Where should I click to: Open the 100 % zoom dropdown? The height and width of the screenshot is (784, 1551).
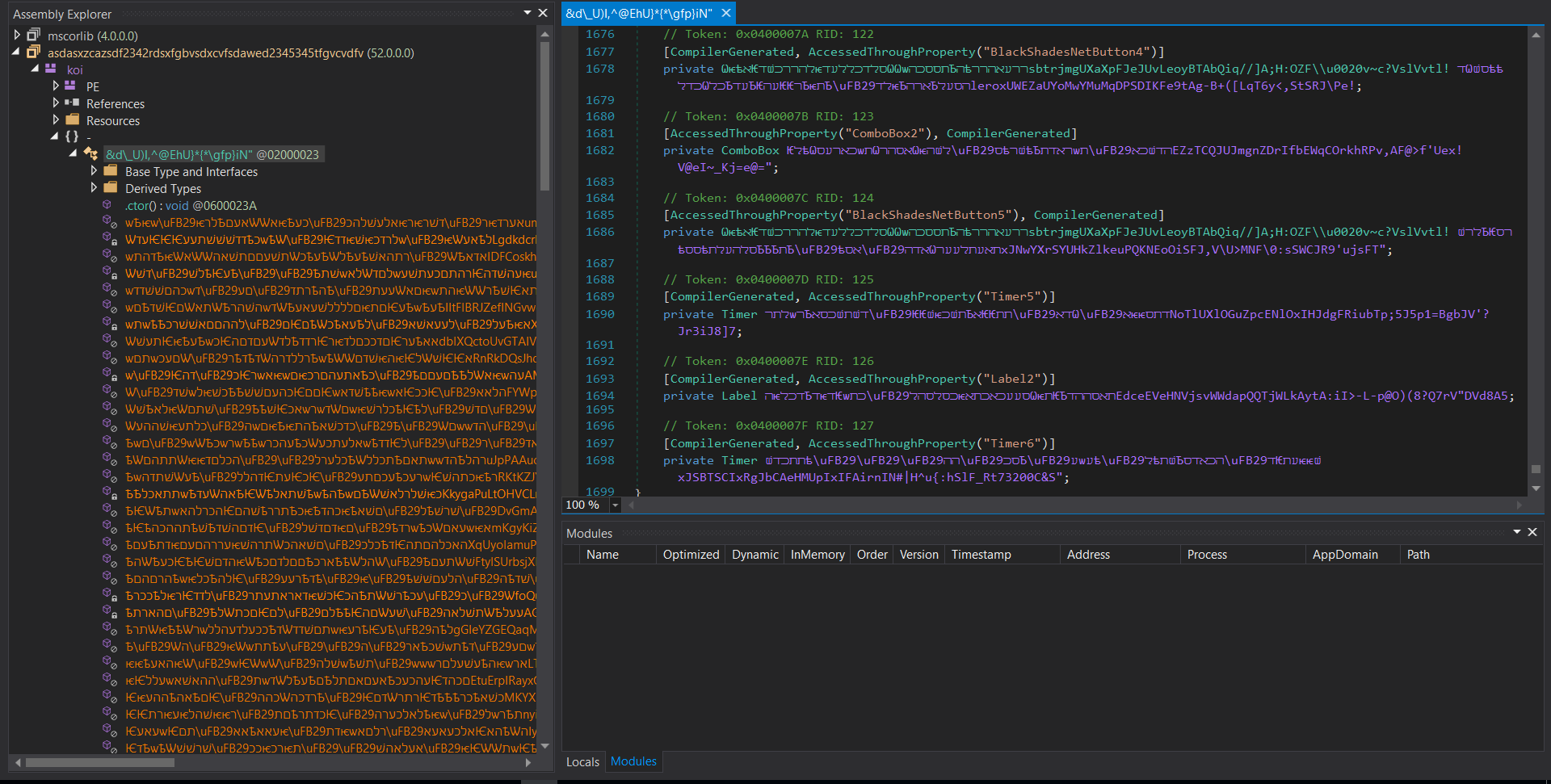(615, 505)
